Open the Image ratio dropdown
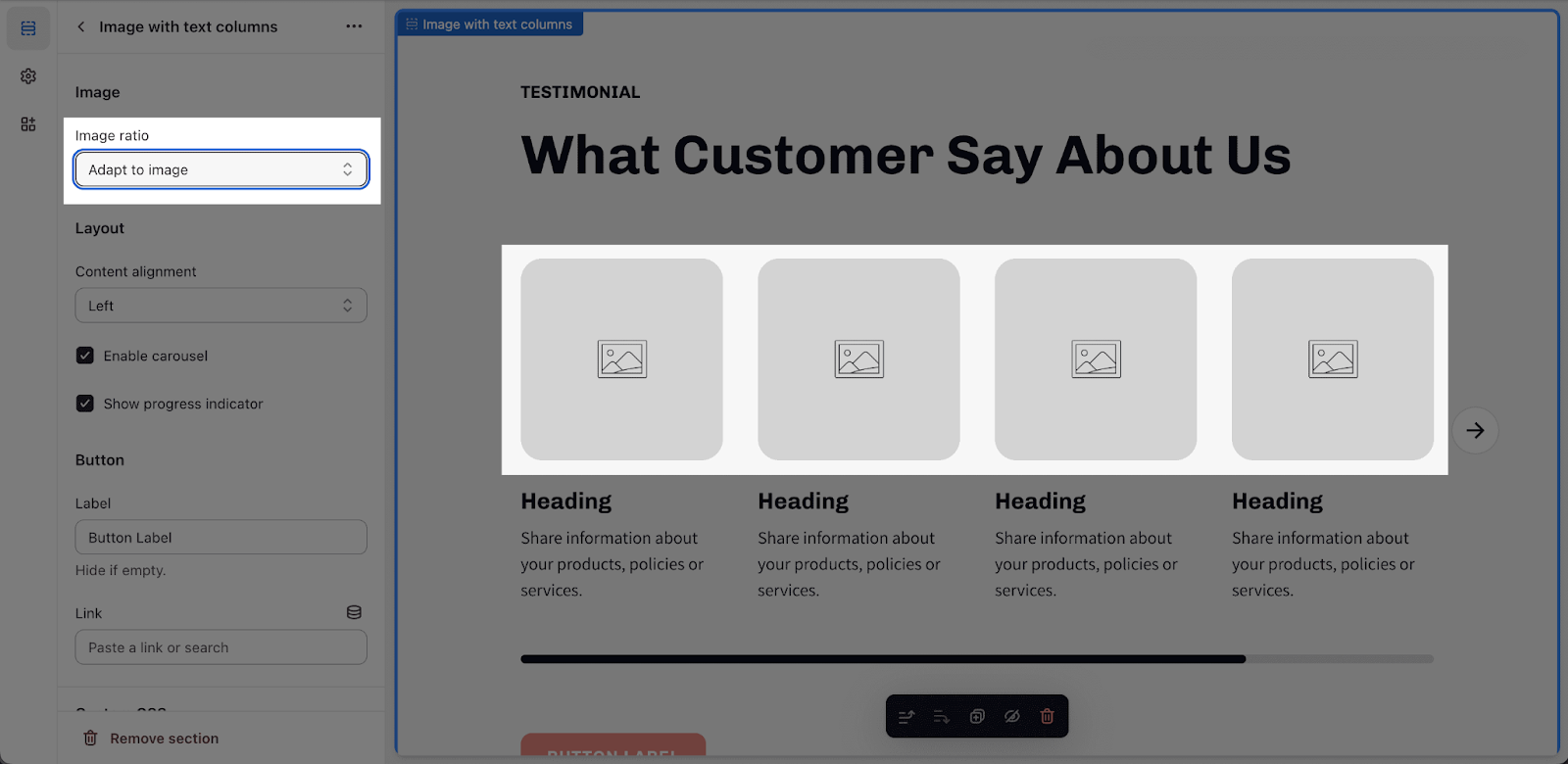 (x=221, y=169)
